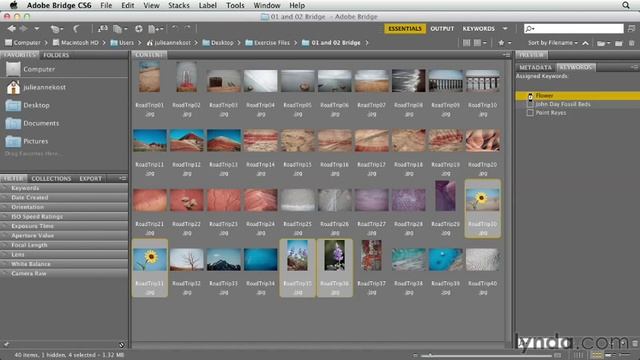Image resolution: width=640 pixels, height=360 pixels.
Task: Click the keep filter pin icon at bottom left
Action: point(6,344)
